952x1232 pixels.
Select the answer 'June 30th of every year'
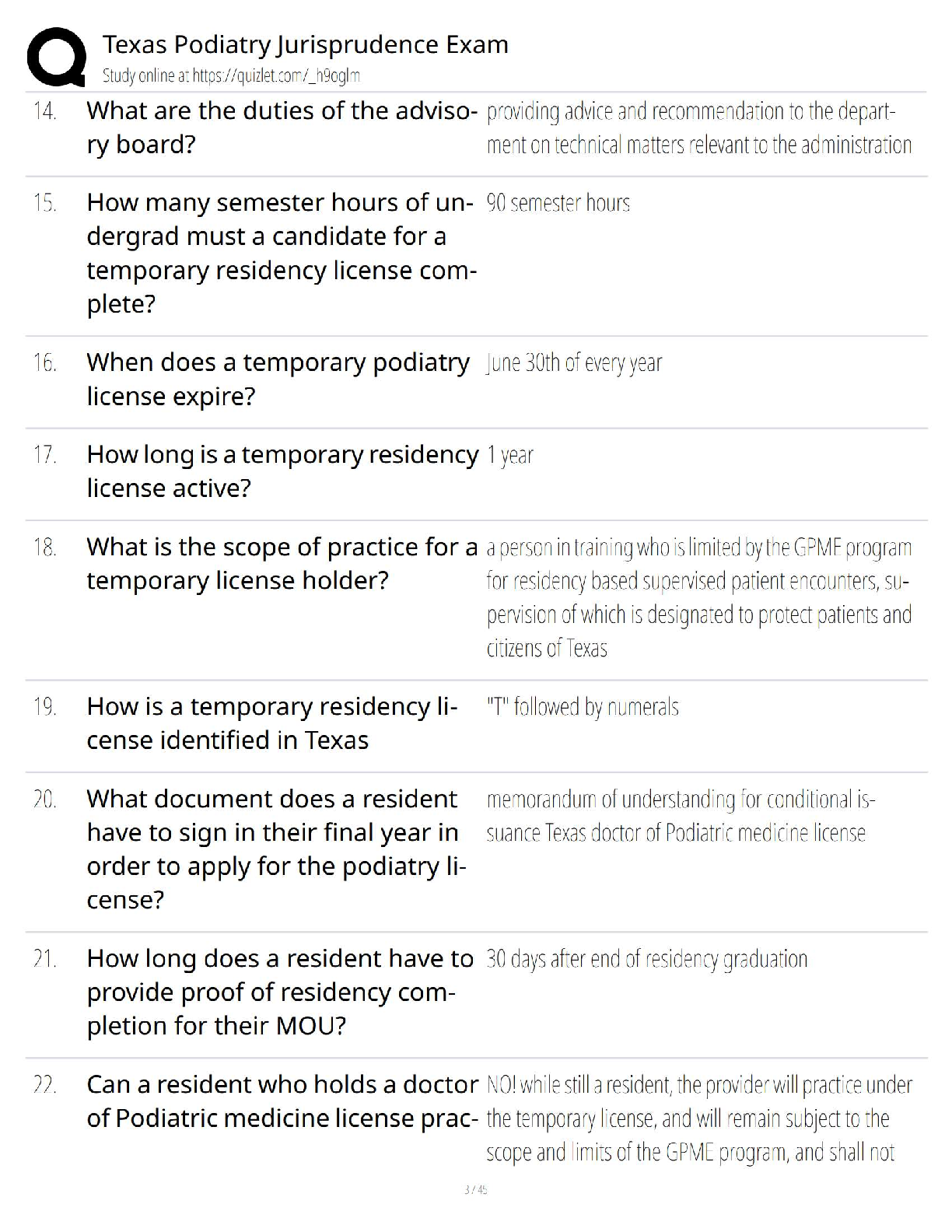pyautogui.click(x=574, y=363)
